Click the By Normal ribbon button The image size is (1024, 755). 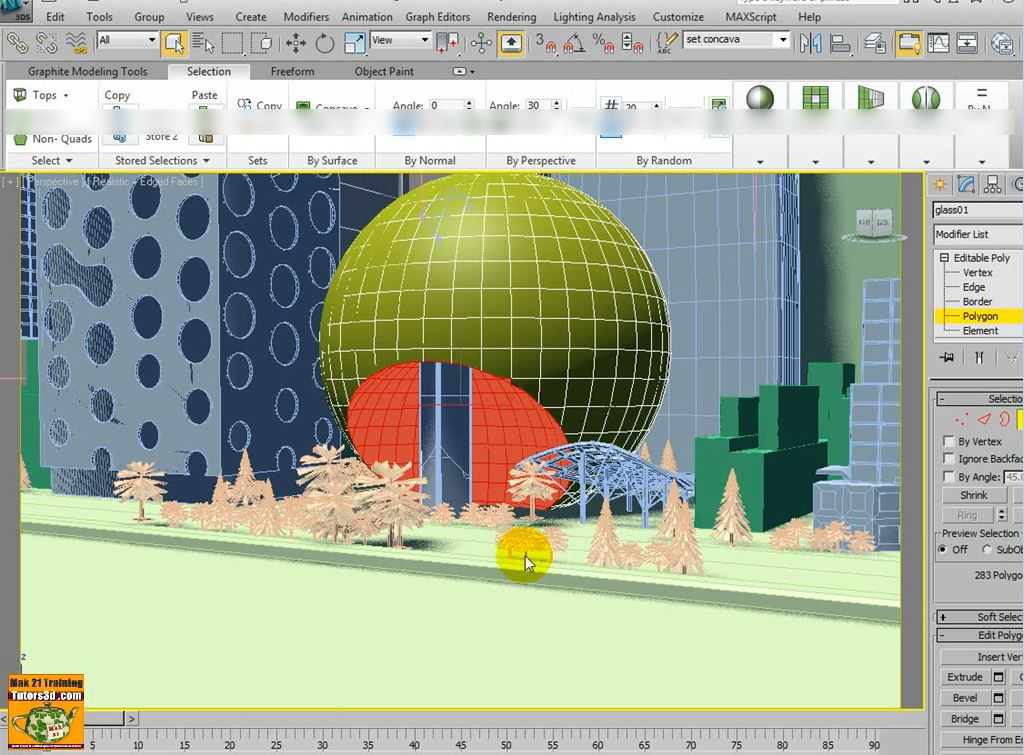point(432,160)
